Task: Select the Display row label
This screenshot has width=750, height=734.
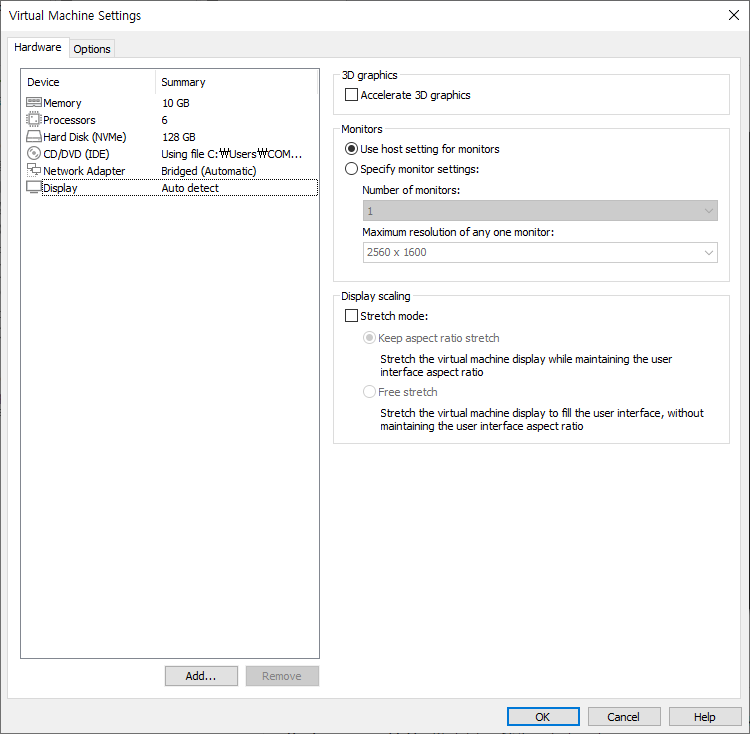Action: (x=60, y=188)
